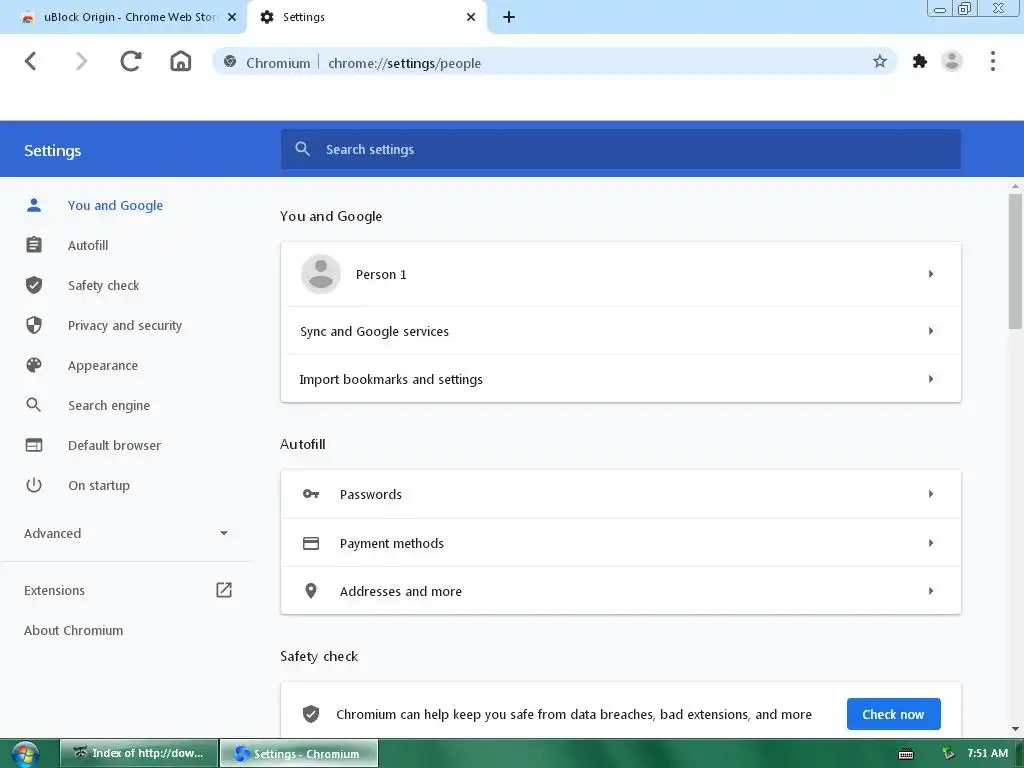Open the Windows Start button

[x=25, y=754]
